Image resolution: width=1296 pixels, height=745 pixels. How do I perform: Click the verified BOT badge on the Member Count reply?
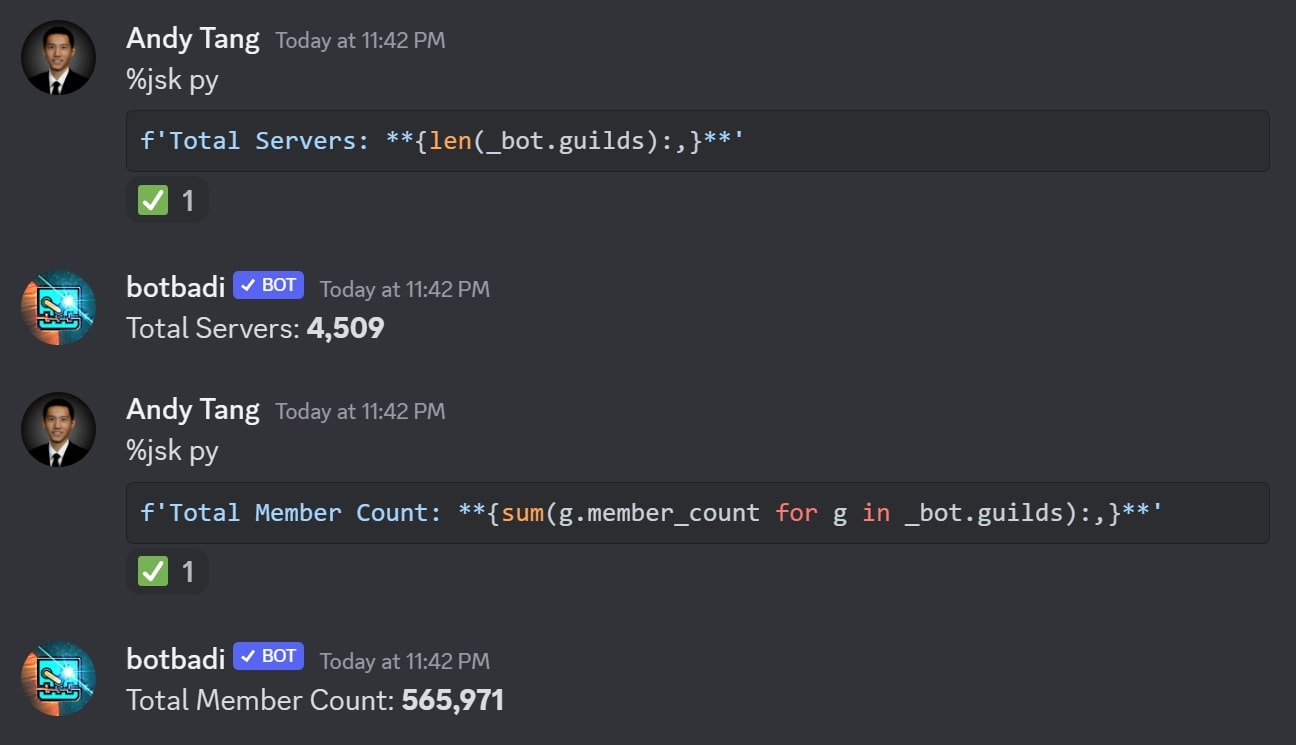(x=268, y=657)
